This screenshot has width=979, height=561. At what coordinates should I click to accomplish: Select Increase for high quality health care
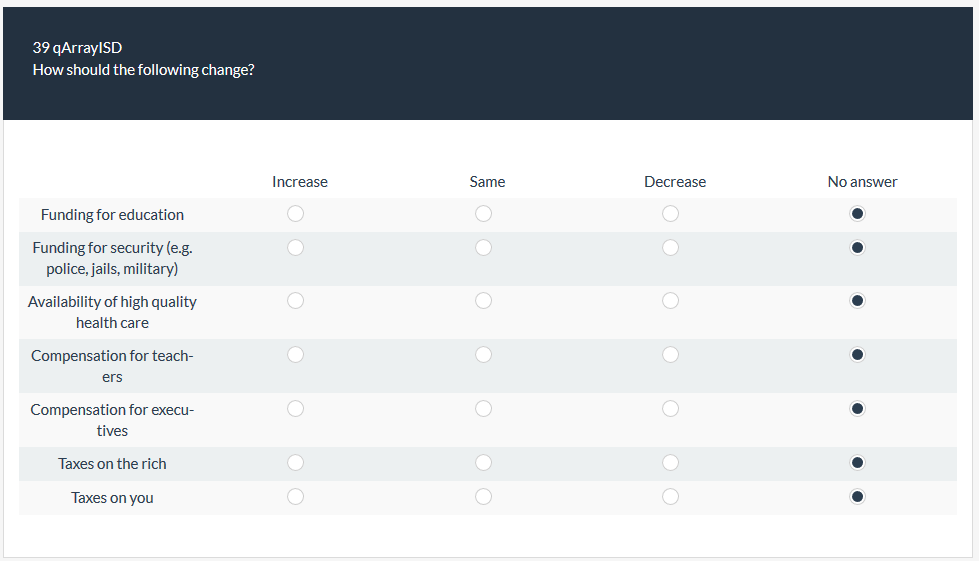click(x=295, y=301)
